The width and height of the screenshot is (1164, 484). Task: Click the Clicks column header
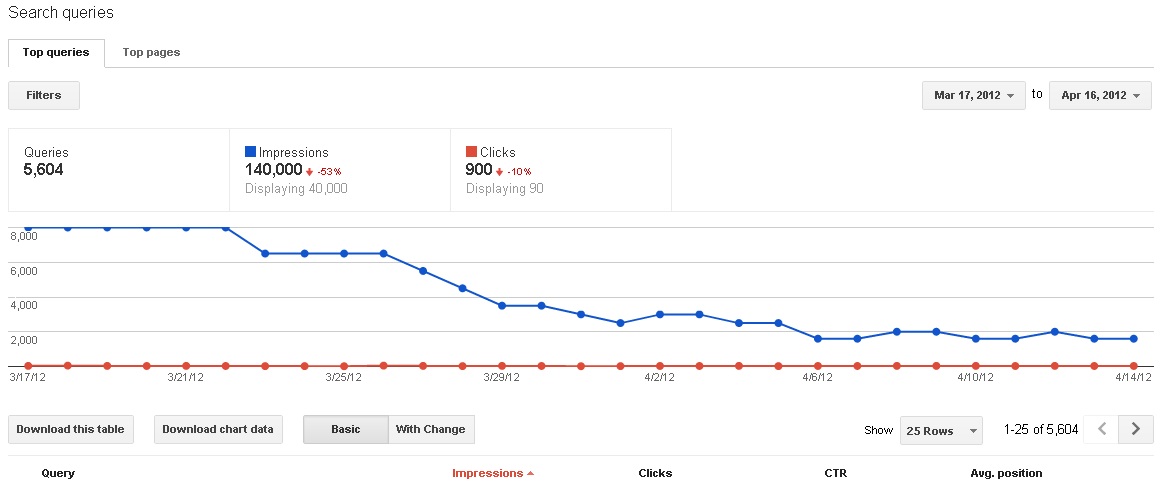[655, 473]
